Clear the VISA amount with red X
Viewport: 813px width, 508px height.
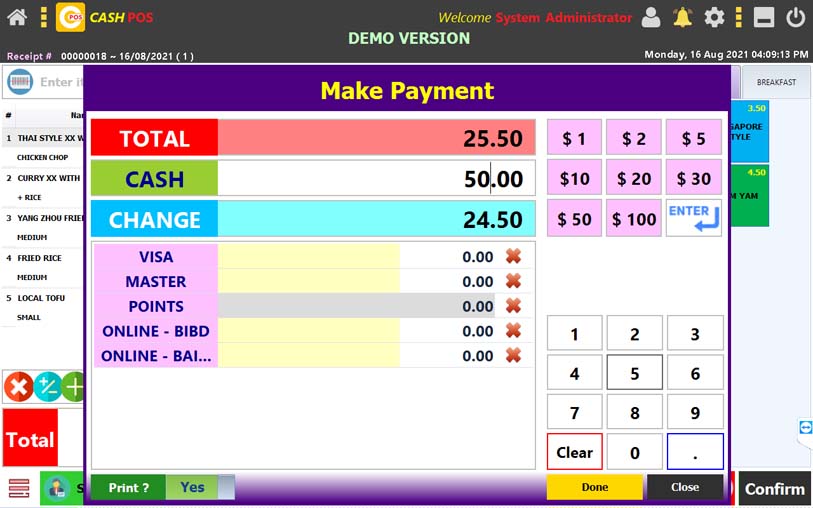(513, 256)
